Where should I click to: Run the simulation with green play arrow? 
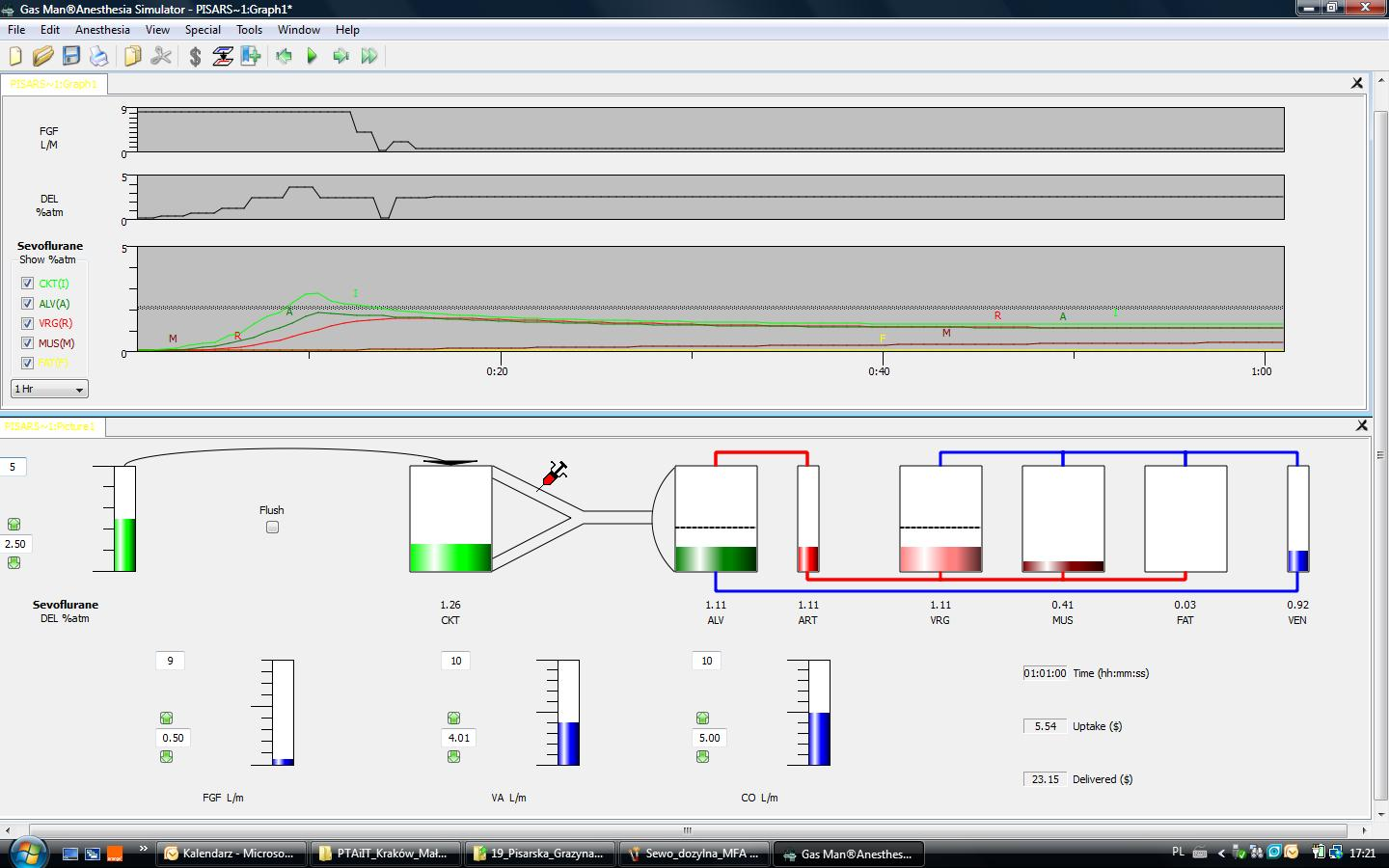(x=312, y=57)
